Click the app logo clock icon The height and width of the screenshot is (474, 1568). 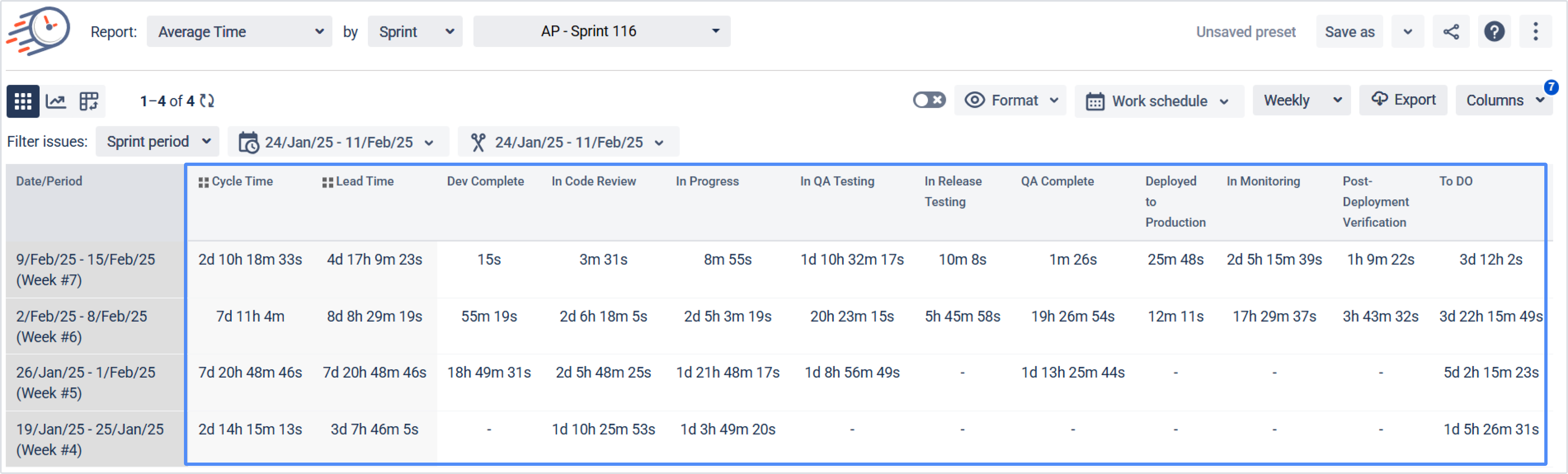(39, 30)
